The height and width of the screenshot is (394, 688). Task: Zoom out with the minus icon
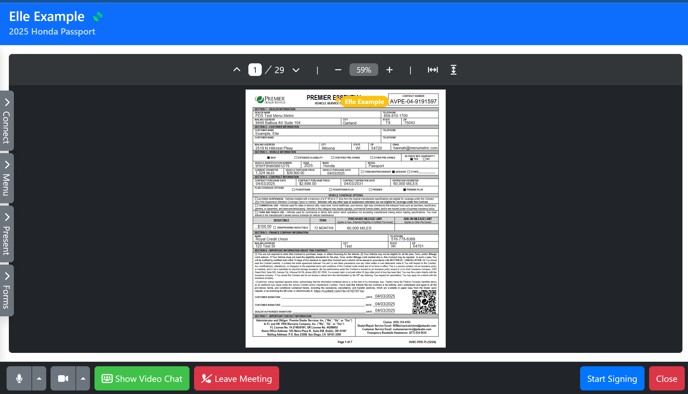pos(338,70)
